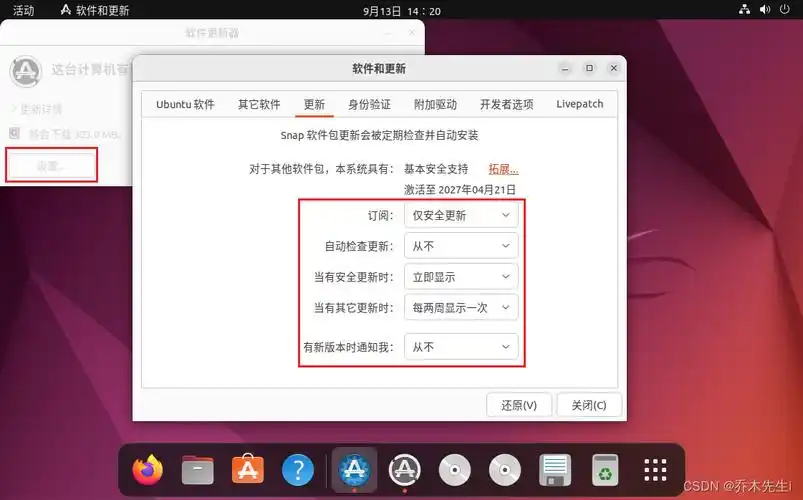
Task: Open power menu icon in top bar
Action: [785, 10]
